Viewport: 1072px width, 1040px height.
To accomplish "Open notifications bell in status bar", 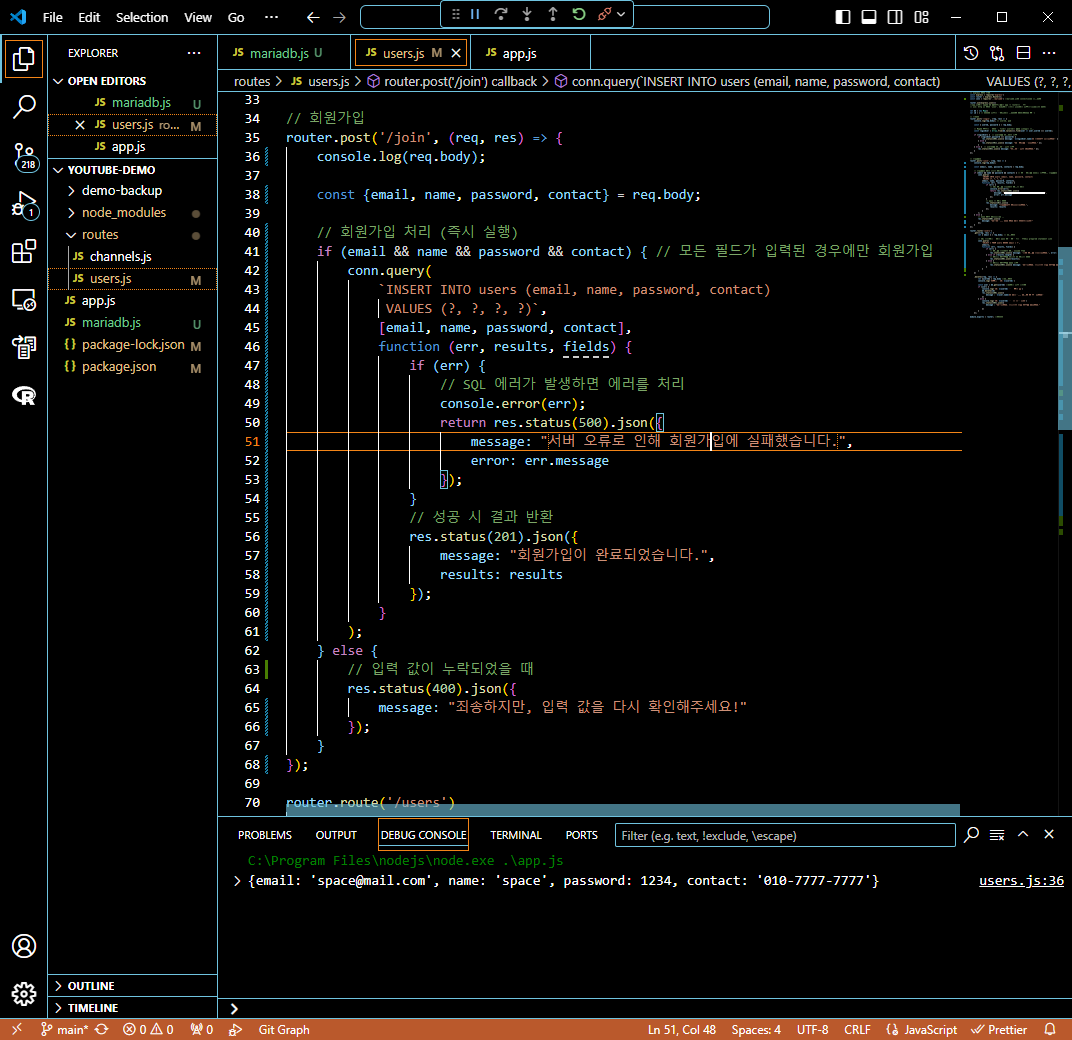I will tap(1050, 1030).
